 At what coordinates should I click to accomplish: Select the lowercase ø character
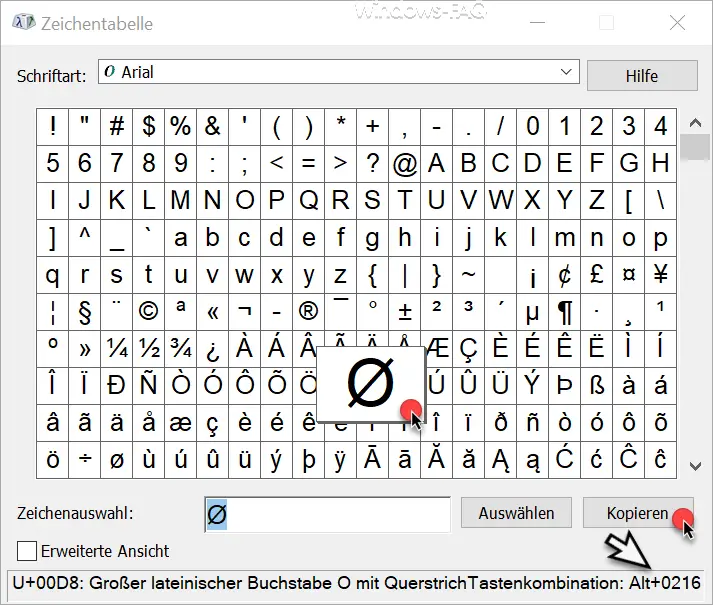(x=117, y=459)
